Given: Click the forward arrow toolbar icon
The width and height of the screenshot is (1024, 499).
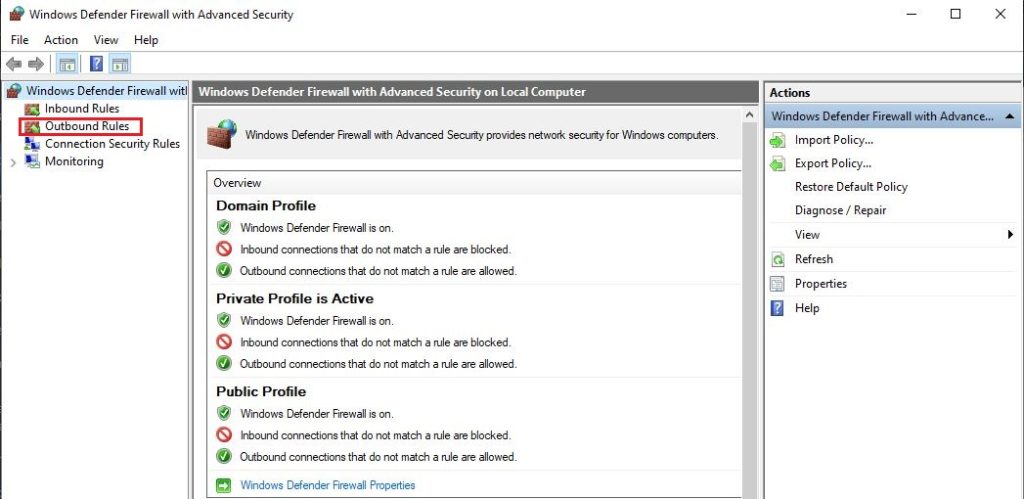Looking at the screenshot, I should (x=36, y=63).
